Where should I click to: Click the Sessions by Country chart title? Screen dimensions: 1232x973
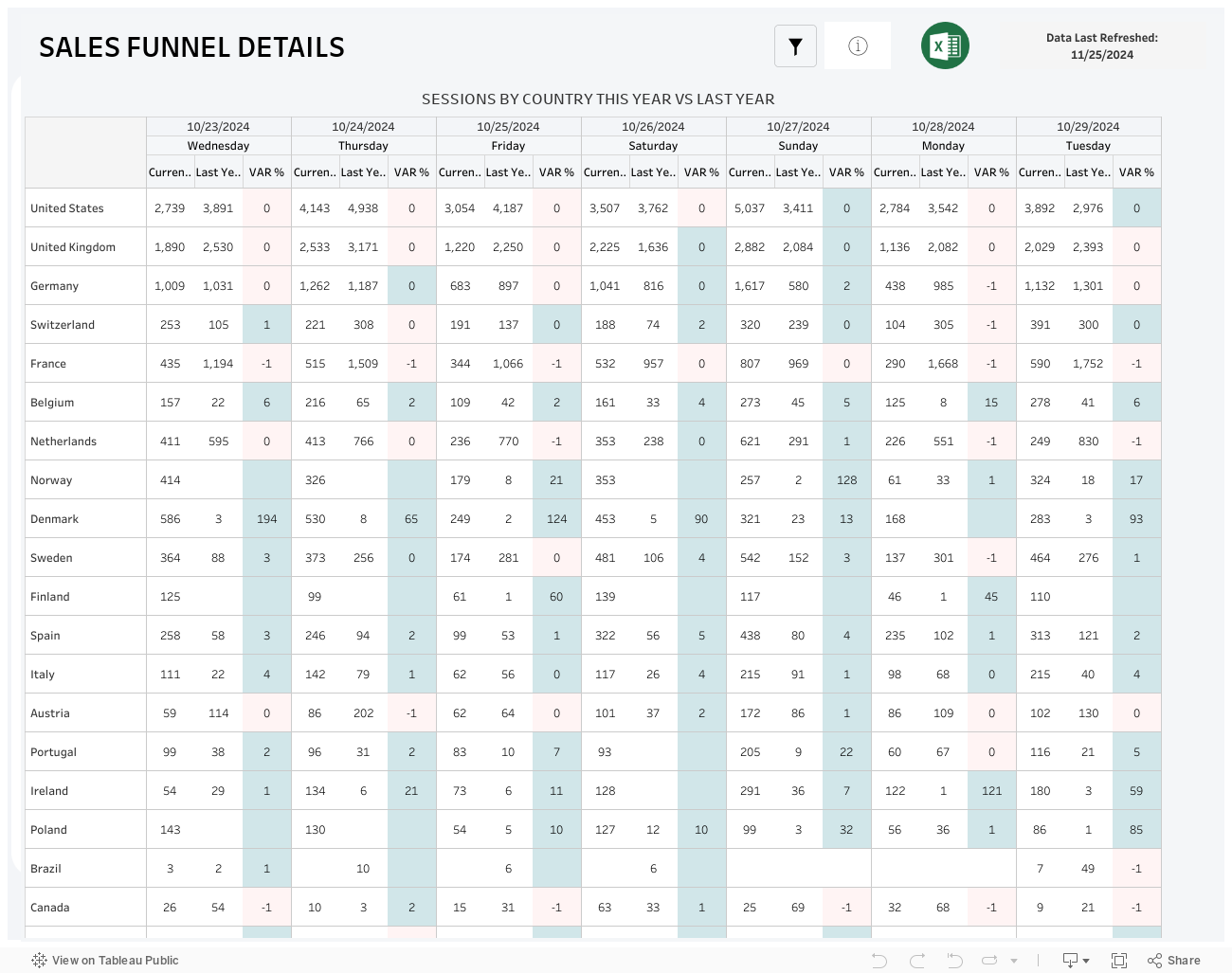tap(598, 99)
